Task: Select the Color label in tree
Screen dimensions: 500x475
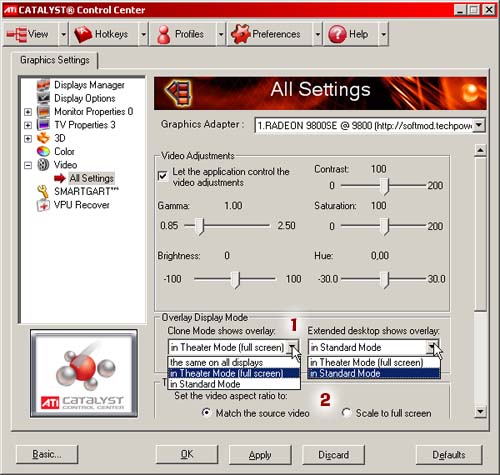Action: [x=64, y=152]
